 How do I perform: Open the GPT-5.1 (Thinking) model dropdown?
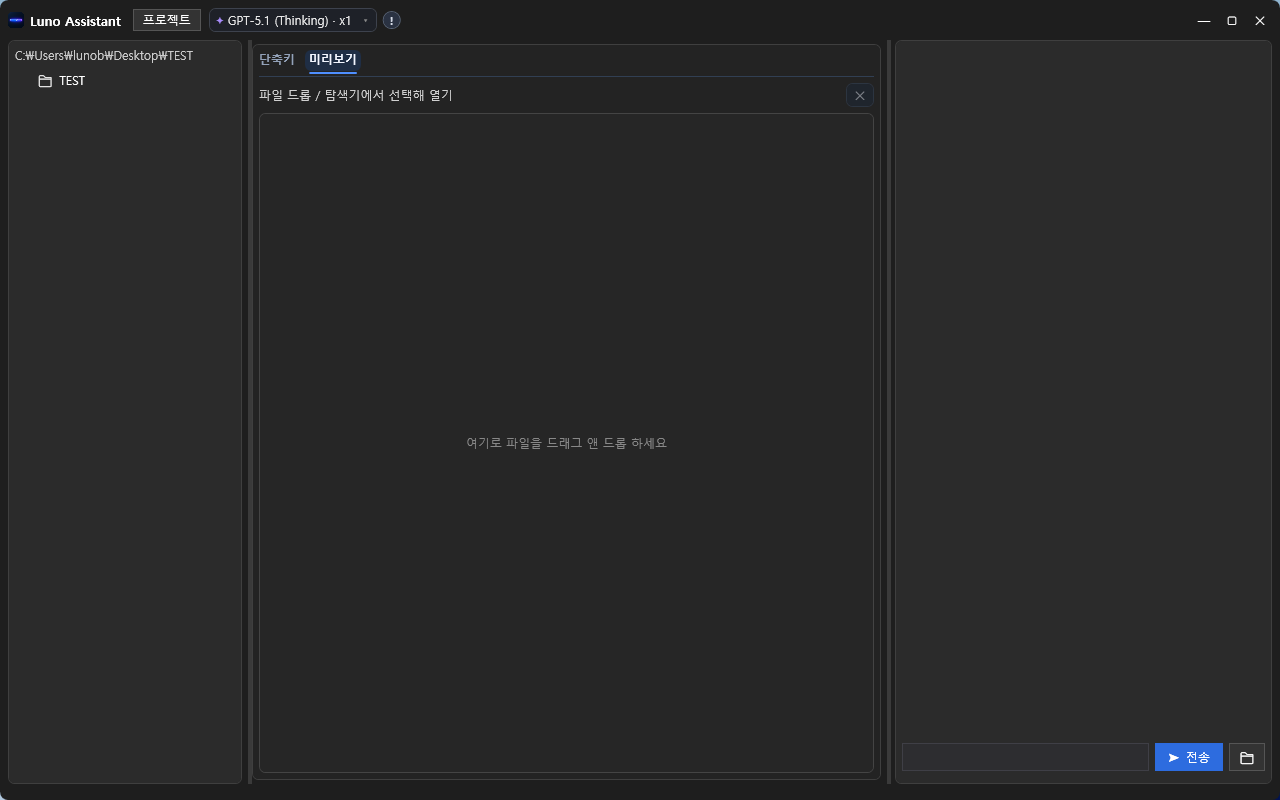(292, 20)
